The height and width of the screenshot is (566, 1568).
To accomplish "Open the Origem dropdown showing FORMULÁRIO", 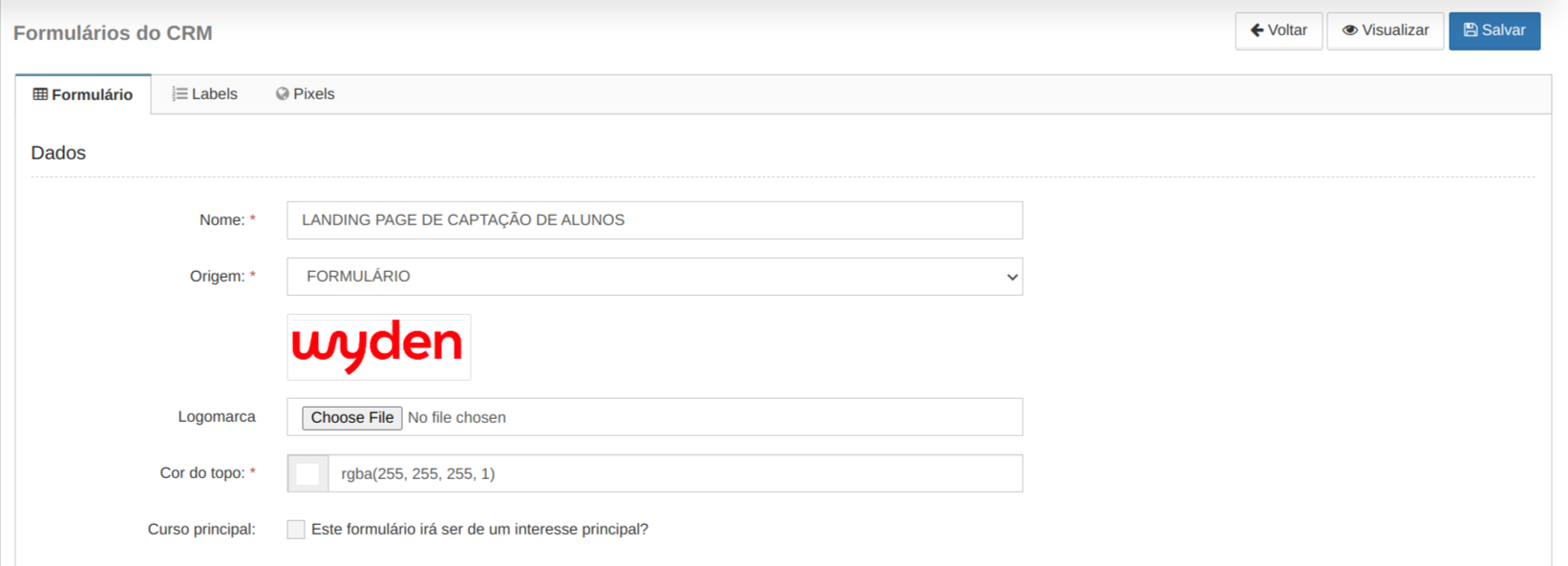I will click(x=655, y=277).
